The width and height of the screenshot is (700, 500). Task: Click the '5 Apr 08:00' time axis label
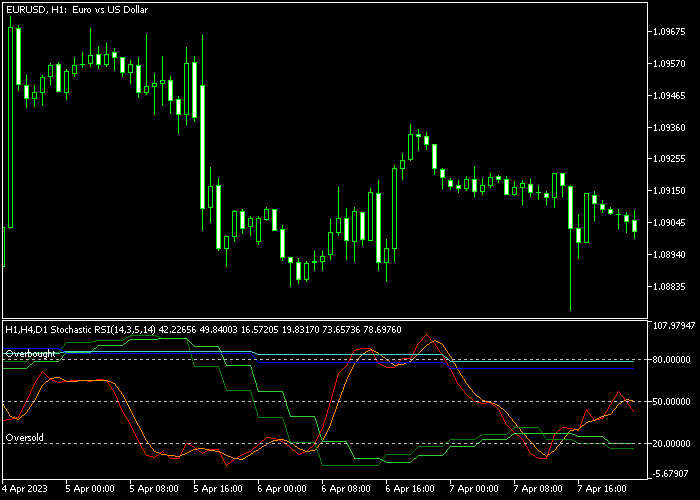tap(154, 489)
